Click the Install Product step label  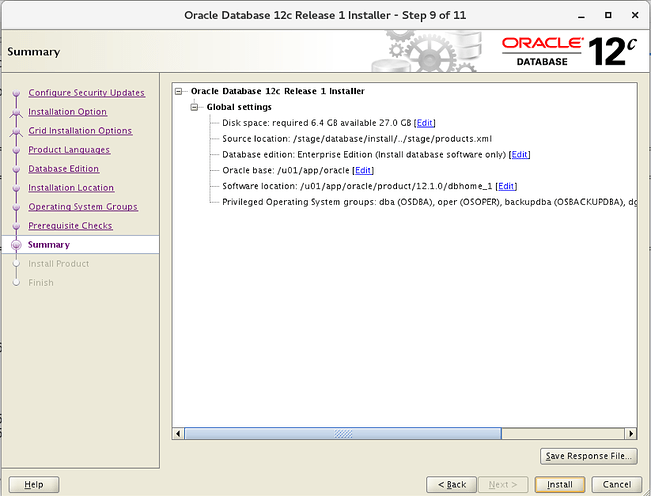click(59, 264)
